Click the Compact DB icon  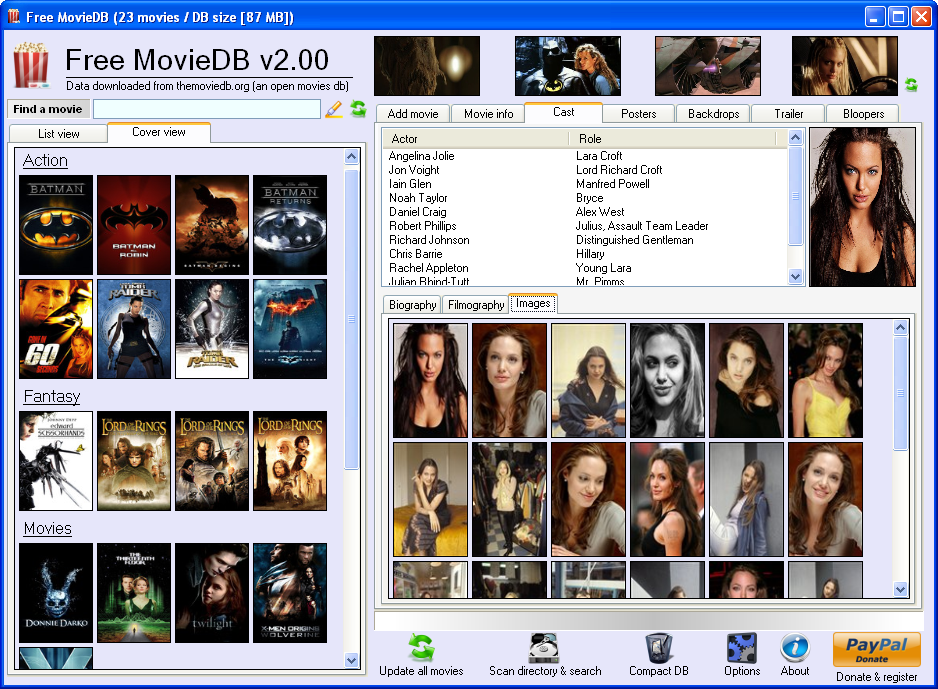click(658, 647)
